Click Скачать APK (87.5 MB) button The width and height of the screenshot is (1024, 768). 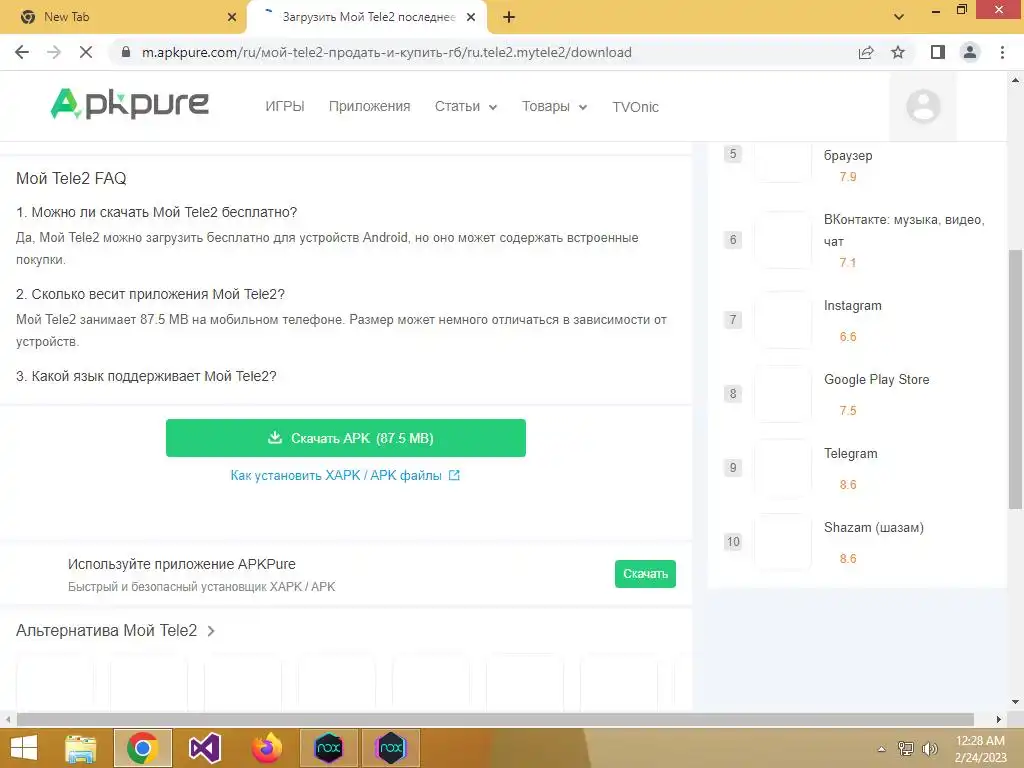click(345, 438)
